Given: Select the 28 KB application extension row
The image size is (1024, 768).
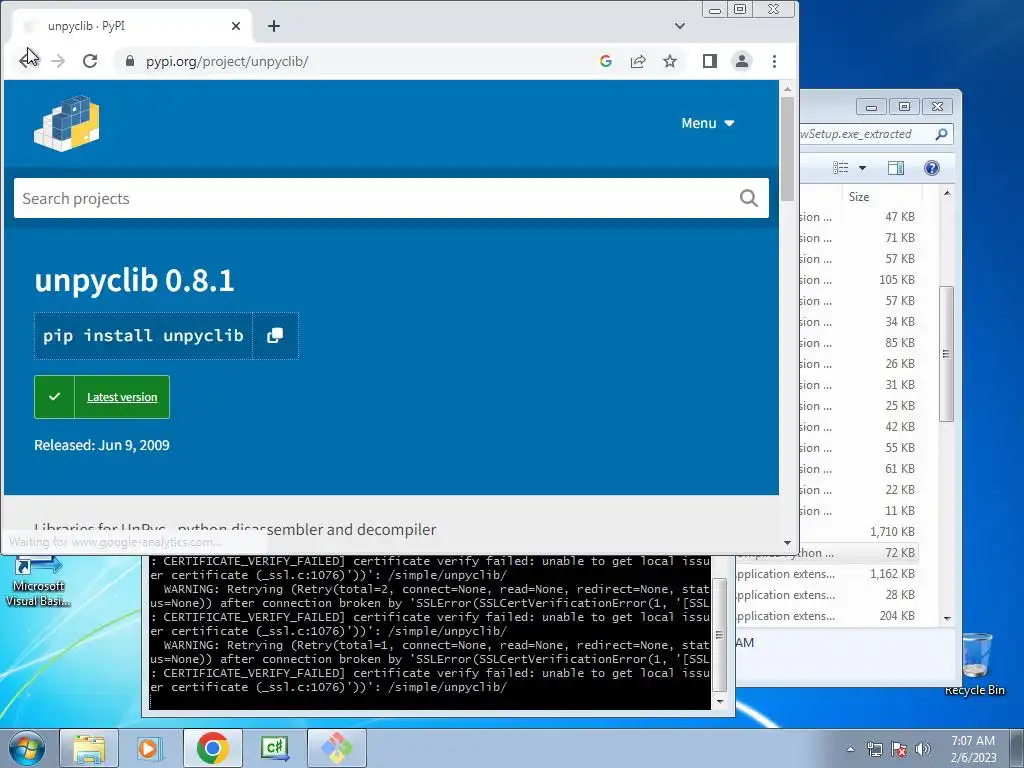Looking at the screenshot, I should (828, 595).
